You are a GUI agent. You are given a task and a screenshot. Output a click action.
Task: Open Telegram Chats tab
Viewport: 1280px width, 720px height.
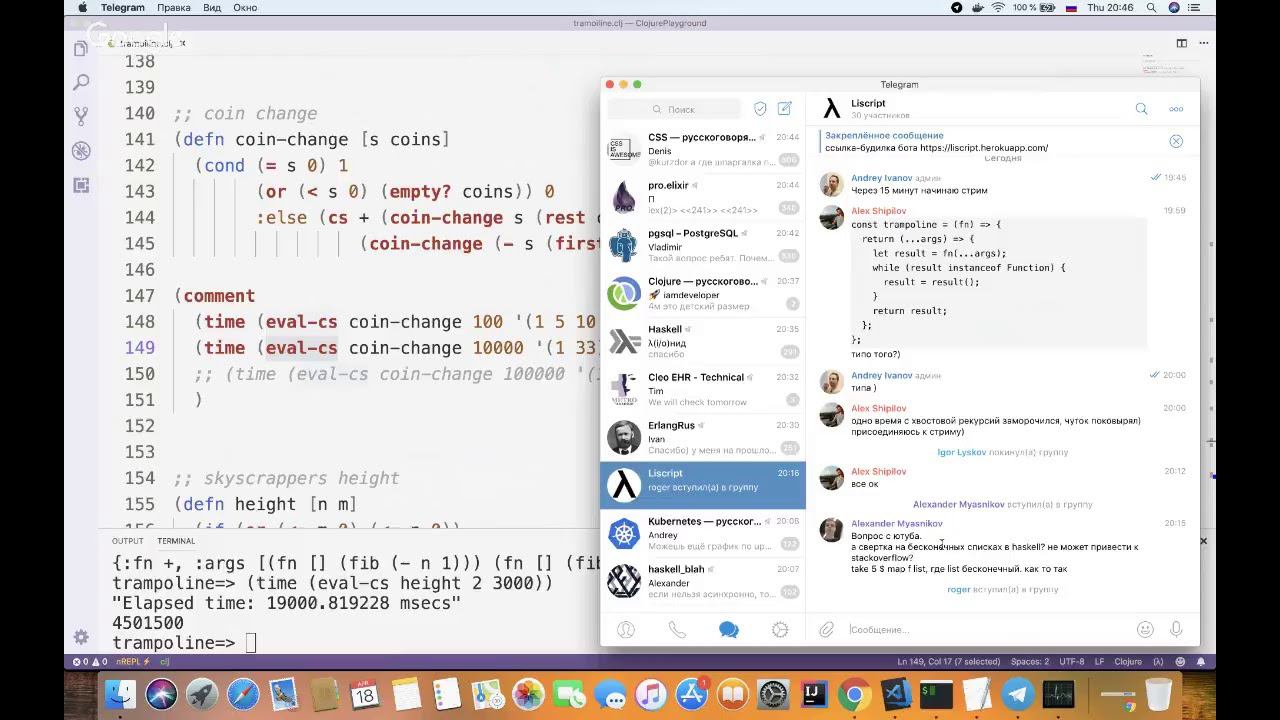click(x=729, y=629)
